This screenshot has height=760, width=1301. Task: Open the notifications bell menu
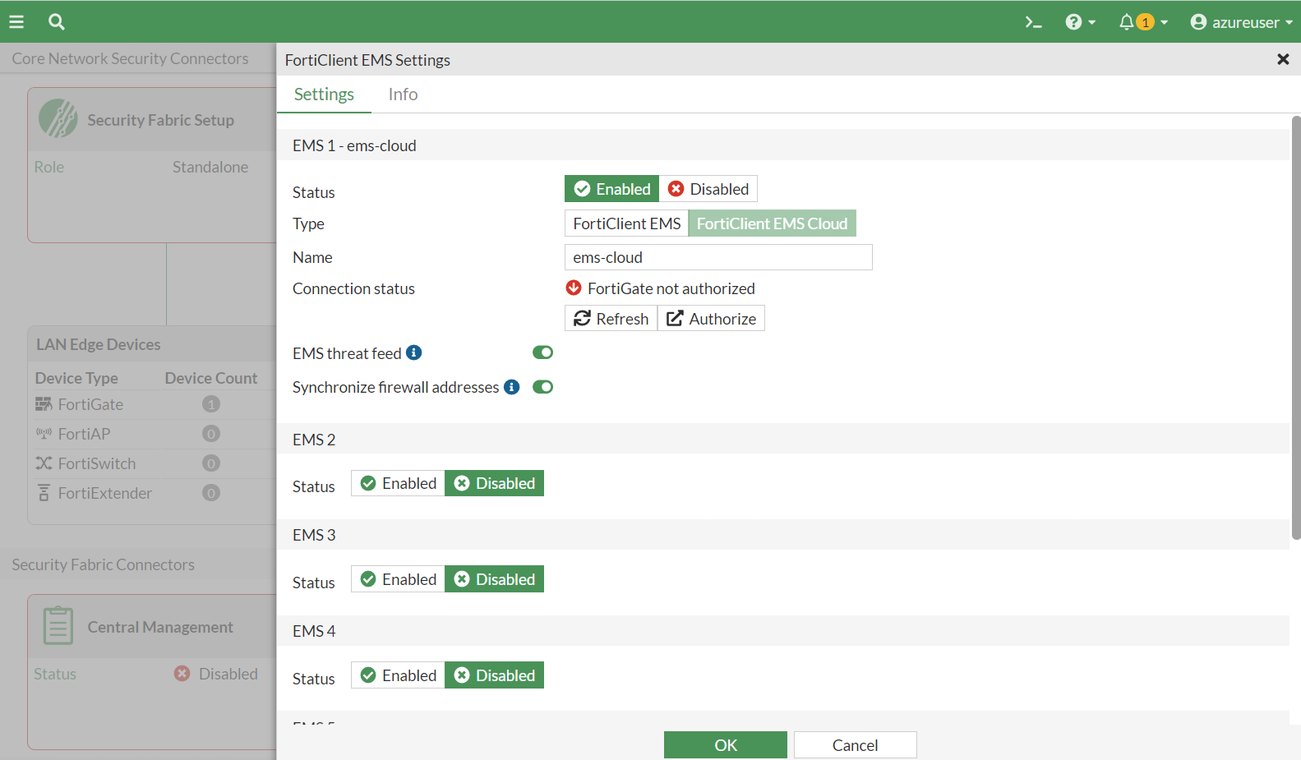coord(1143,22)
